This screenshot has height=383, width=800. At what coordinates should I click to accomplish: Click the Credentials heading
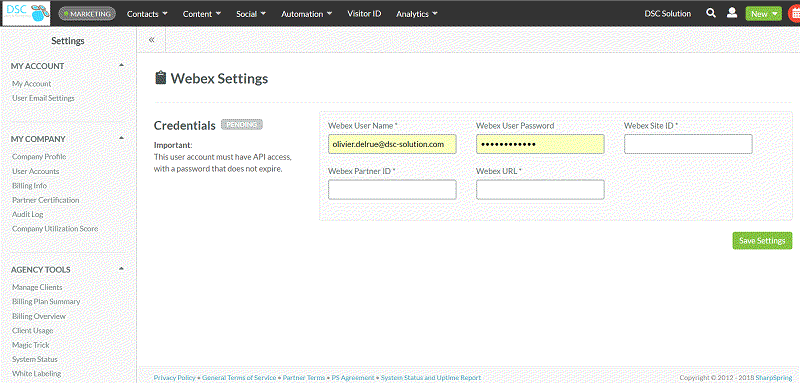(x=185, y=125)
